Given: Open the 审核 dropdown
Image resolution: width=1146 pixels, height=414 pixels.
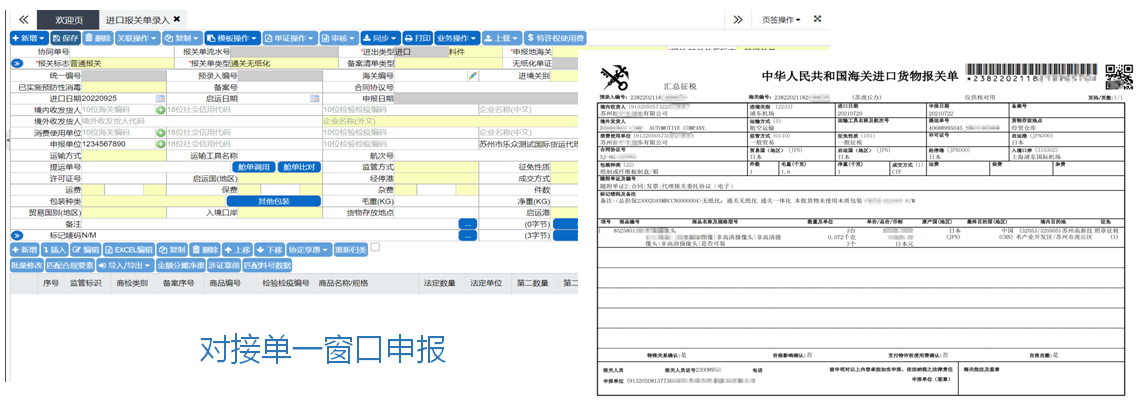Looking at the screenshot, I should (338, 37).
